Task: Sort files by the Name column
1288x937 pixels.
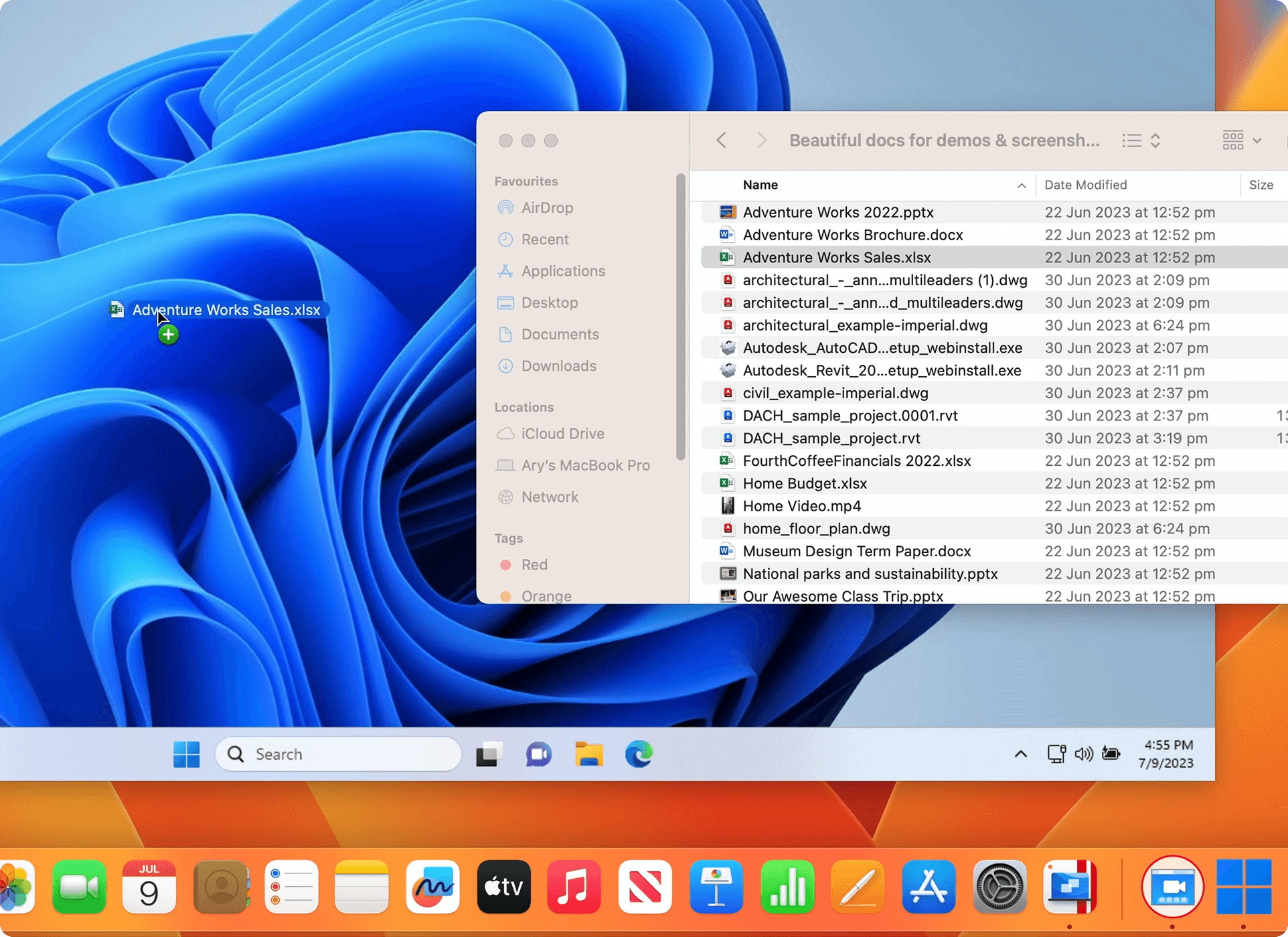Action: coord(760,185)
